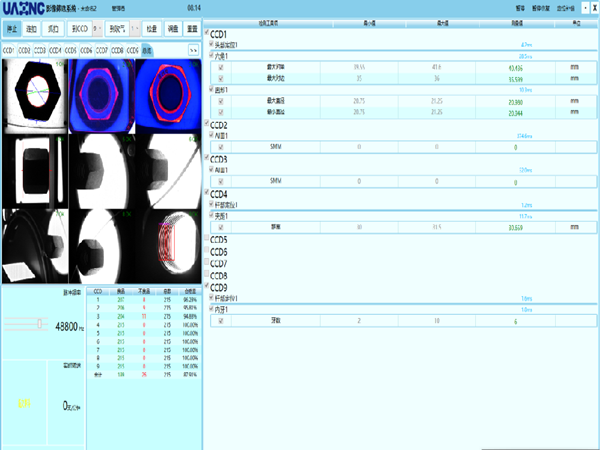The height and width of the screenshot is (450, 600).
Task: Close the application window with X
Action: 590,6
